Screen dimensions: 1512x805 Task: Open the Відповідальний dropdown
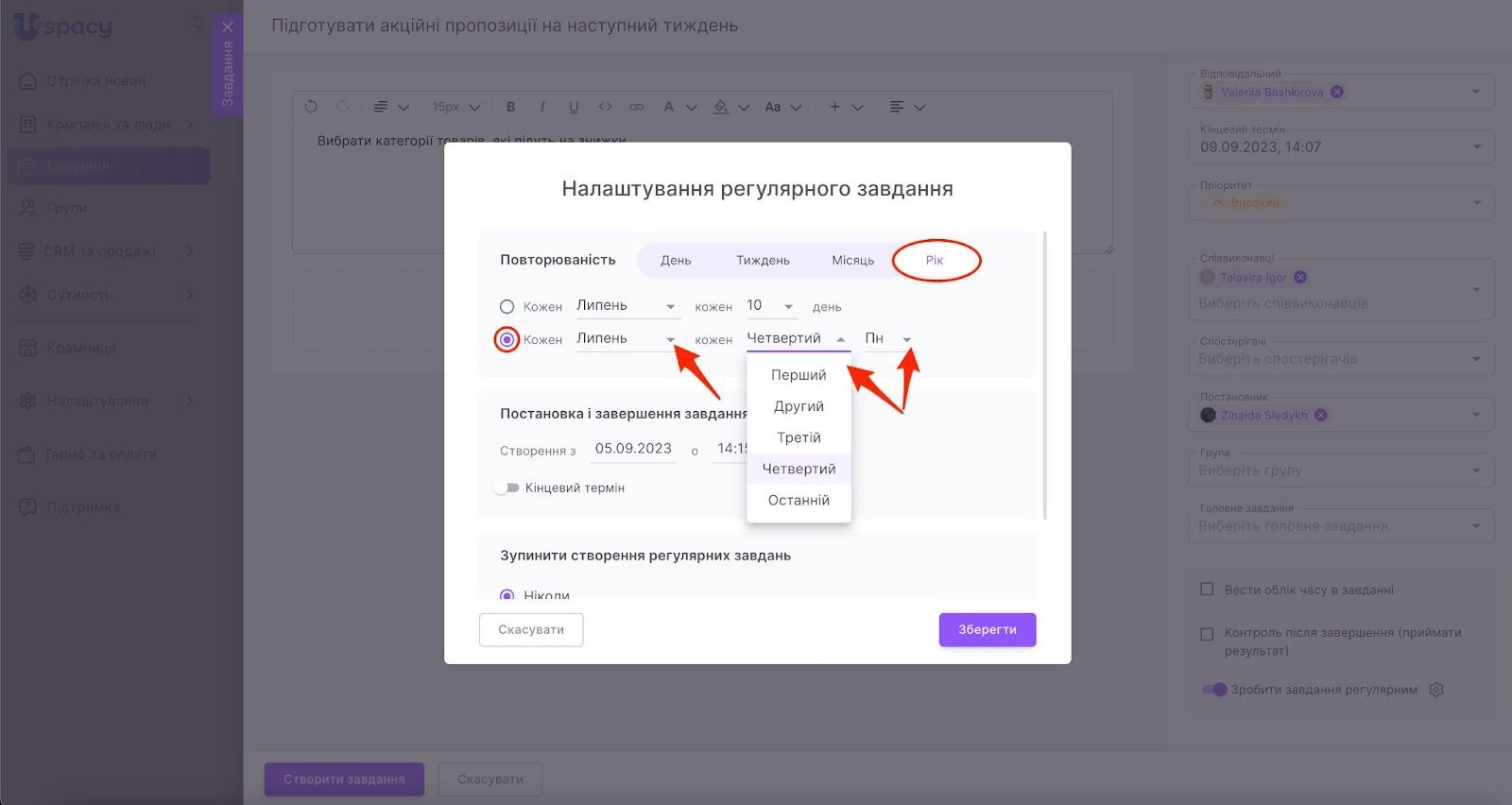[x=1476, y=92]
